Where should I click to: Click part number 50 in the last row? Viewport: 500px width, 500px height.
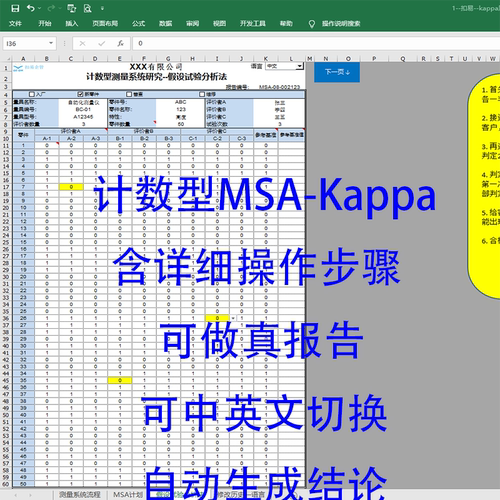pyautogui.click(x=23, y=484)
